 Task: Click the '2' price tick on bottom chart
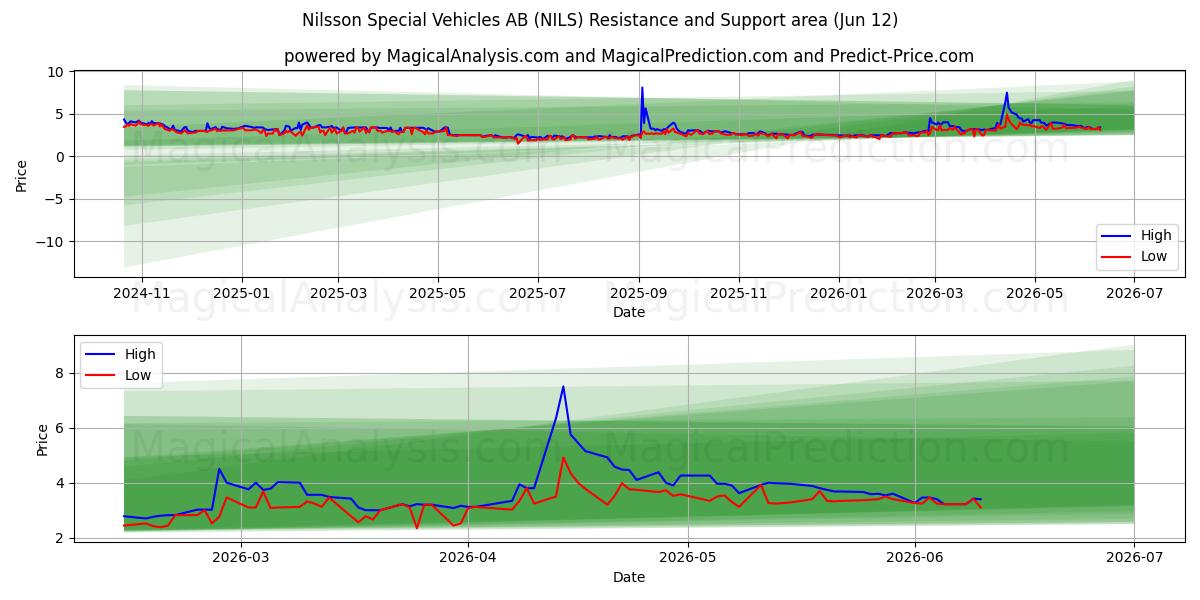(x=61, y=538)
